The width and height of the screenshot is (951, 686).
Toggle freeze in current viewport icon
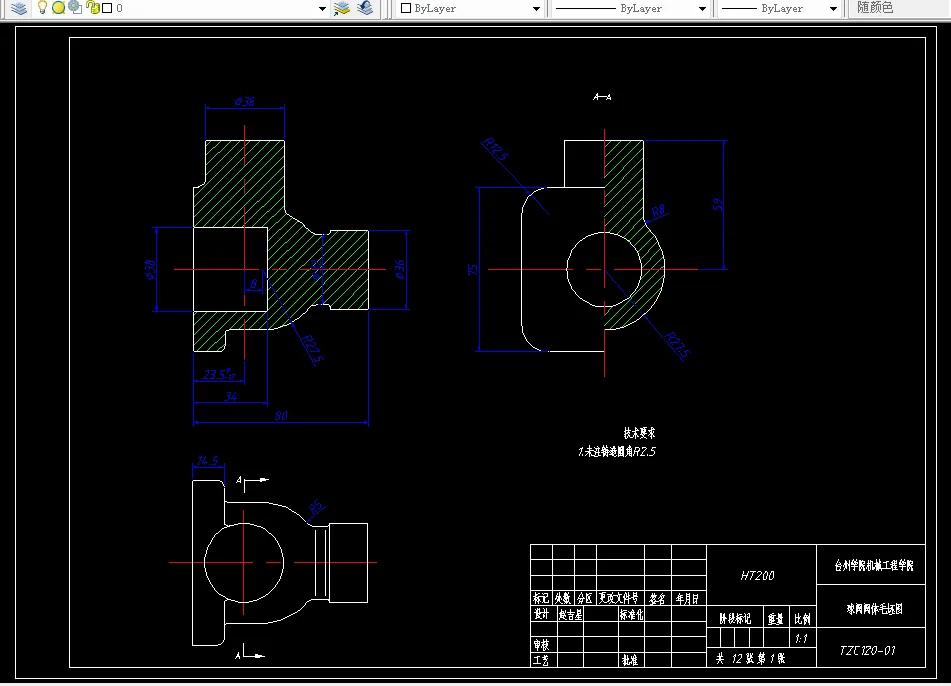(75, 8)
